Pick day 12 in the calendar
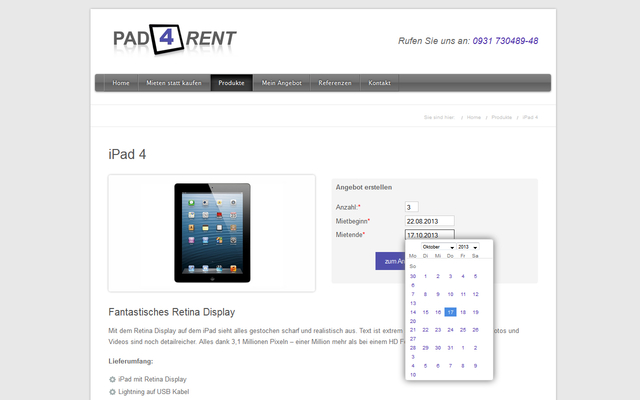The image size is (640, 400). click(x=476, y=294)
